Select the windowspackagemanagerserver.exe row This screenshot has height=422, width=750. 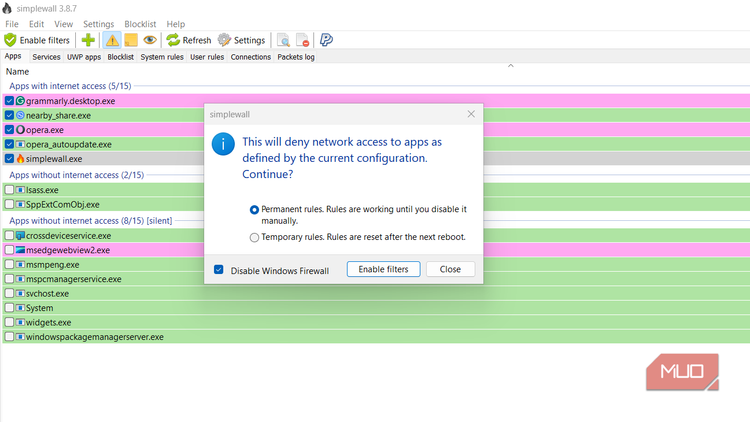pos(376,336)
